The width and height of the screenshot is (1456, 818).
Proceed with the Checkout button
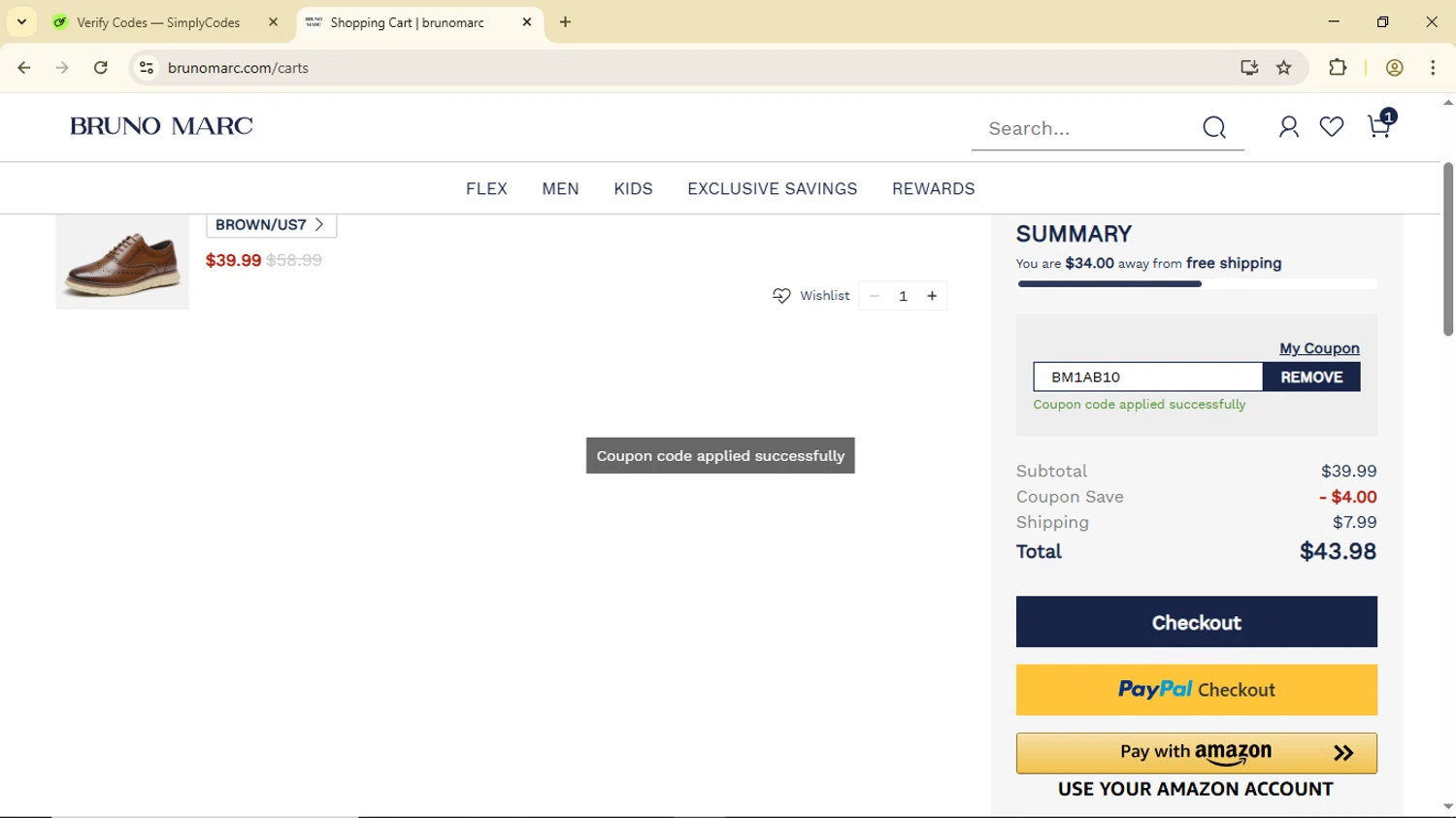(1197, 622)
